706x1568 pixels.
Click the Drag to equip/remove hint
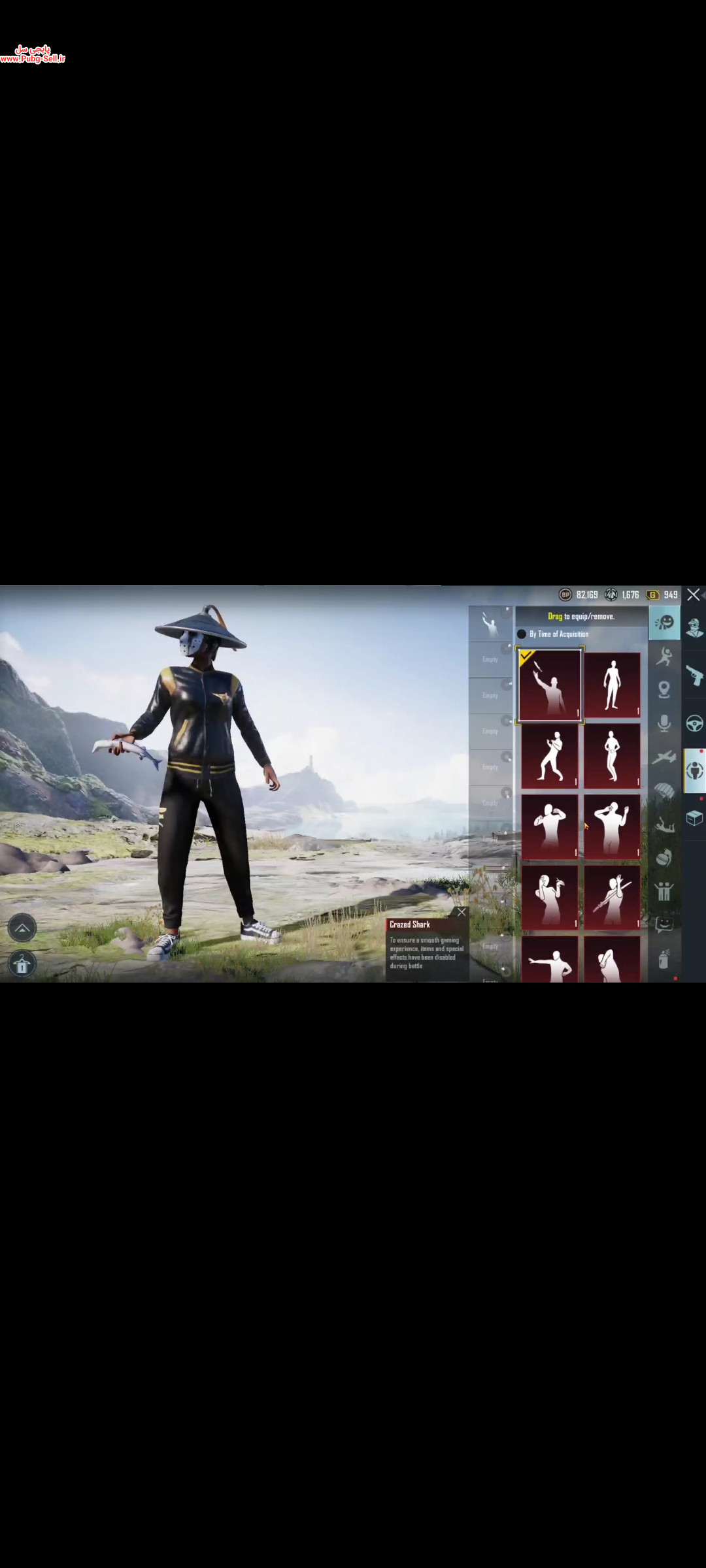coord(581,616)
